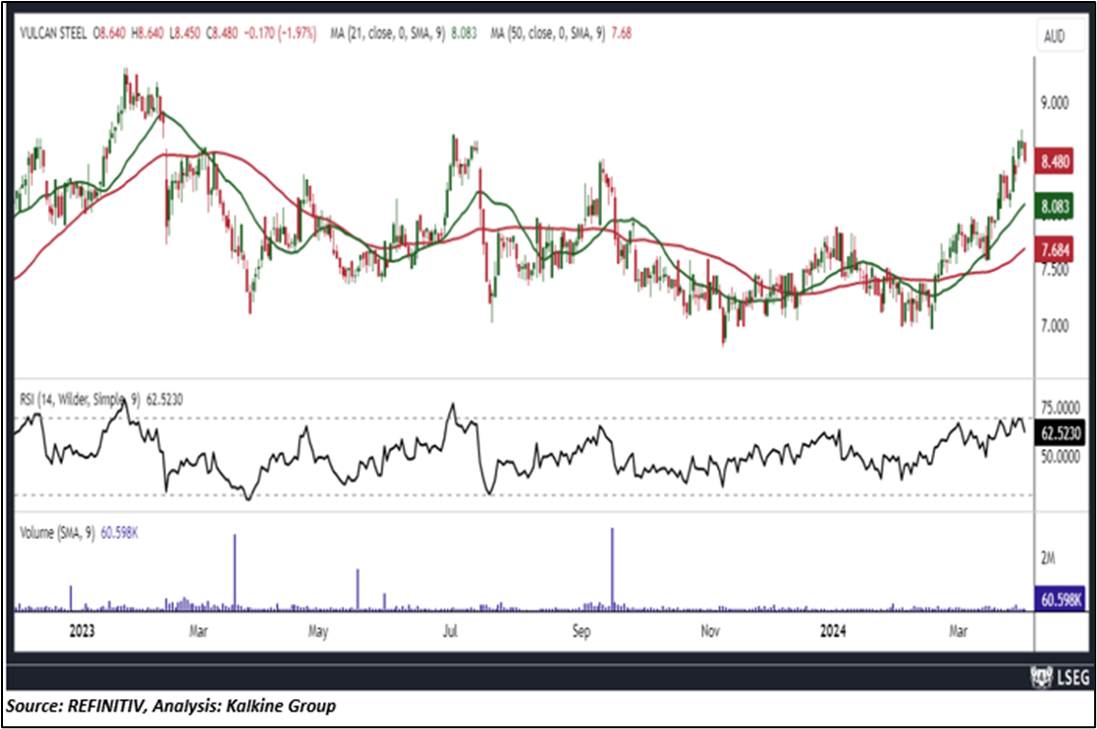Click the red 7.684 moving average label
1097x729 pixels.
1054,250
